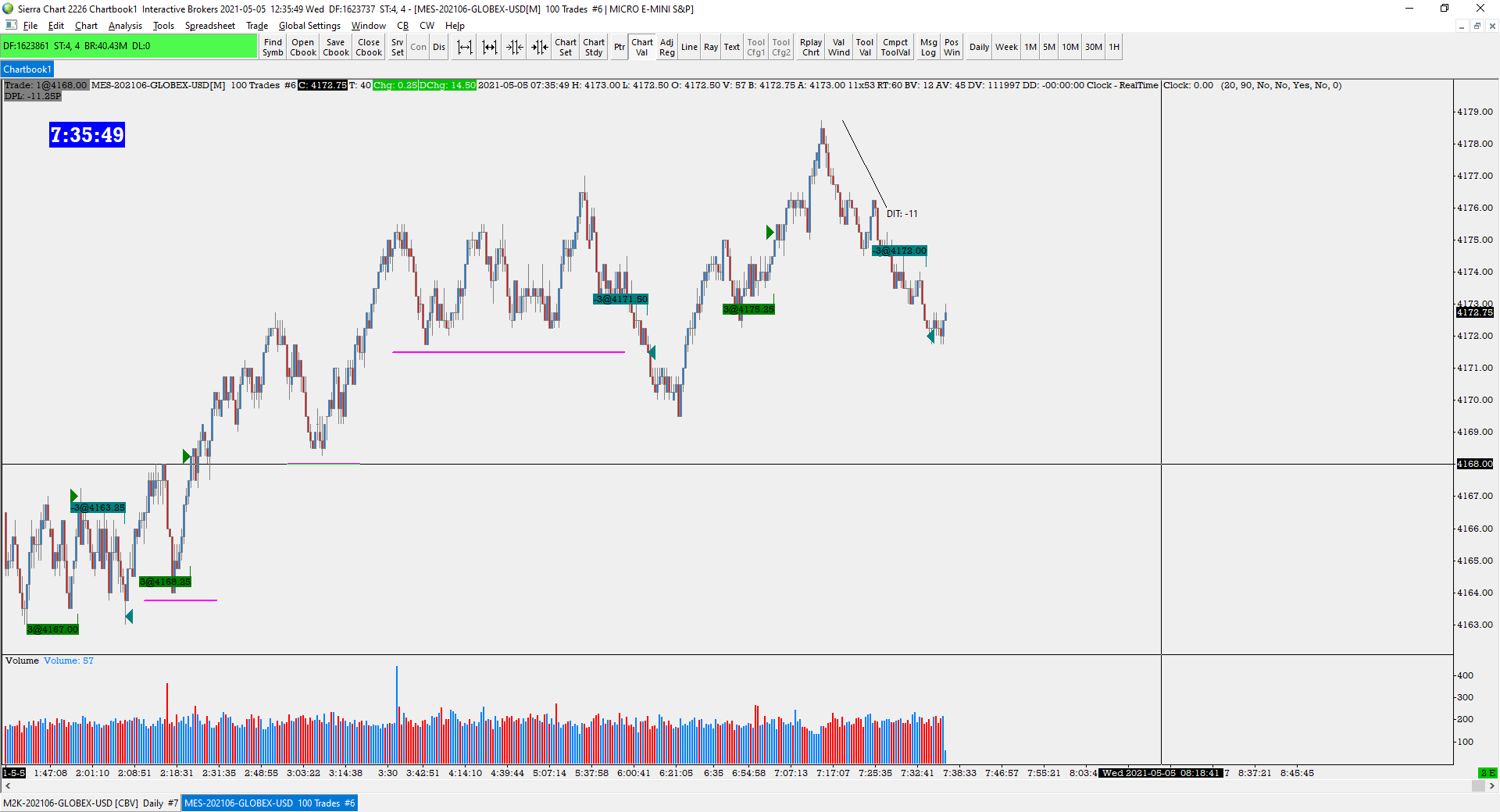The height and width of the screenshot is (812, 1500).
Task: Click the -3@4171.50 order label
Action: pyautogui.click(x=620, y=299)
